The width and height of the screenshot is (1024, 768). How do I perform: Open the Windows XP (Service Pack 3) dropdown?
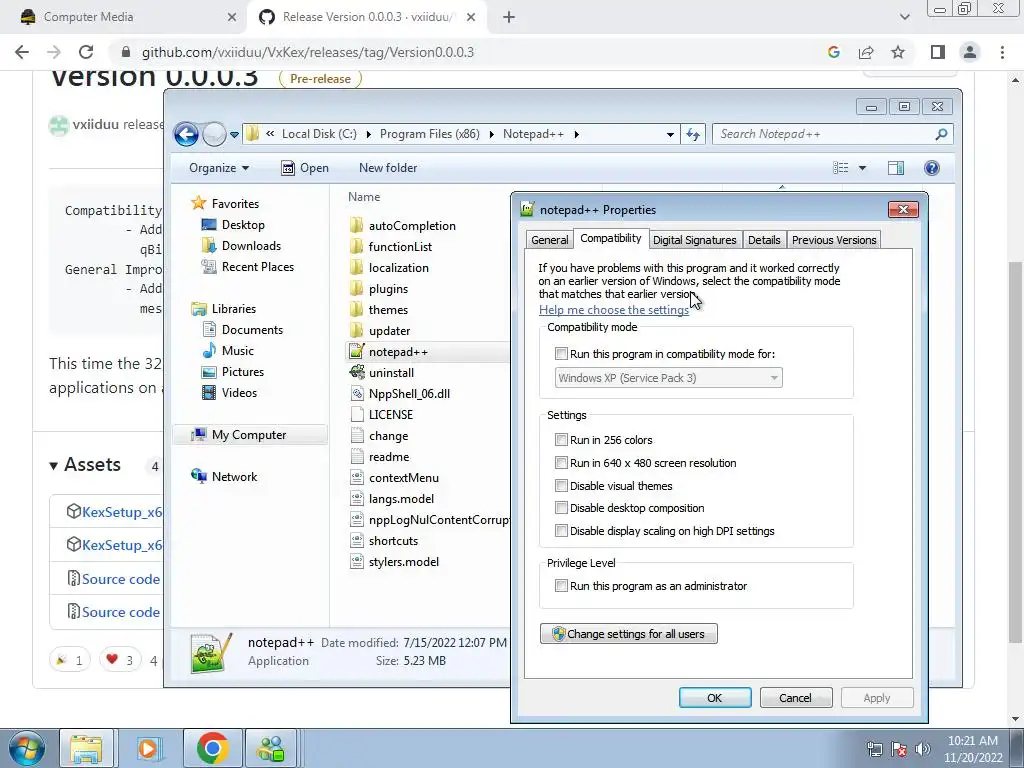[x=669, y=377]
